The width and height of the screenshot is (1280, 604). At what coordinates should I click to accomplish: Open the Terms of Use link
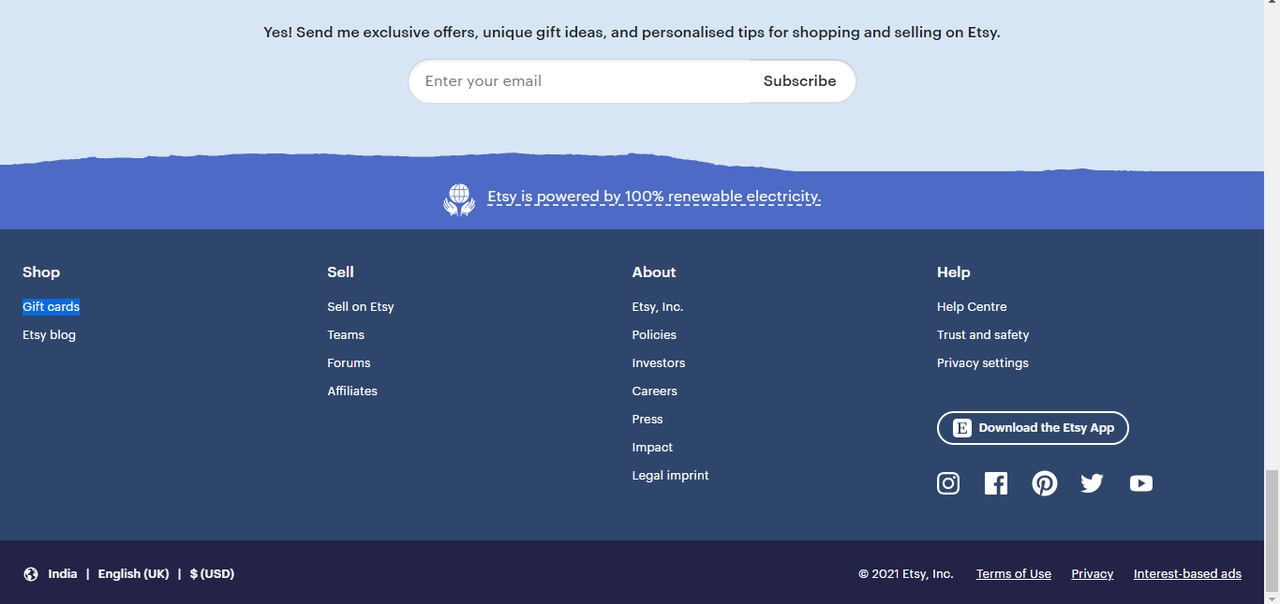(x=1014, y=574)
